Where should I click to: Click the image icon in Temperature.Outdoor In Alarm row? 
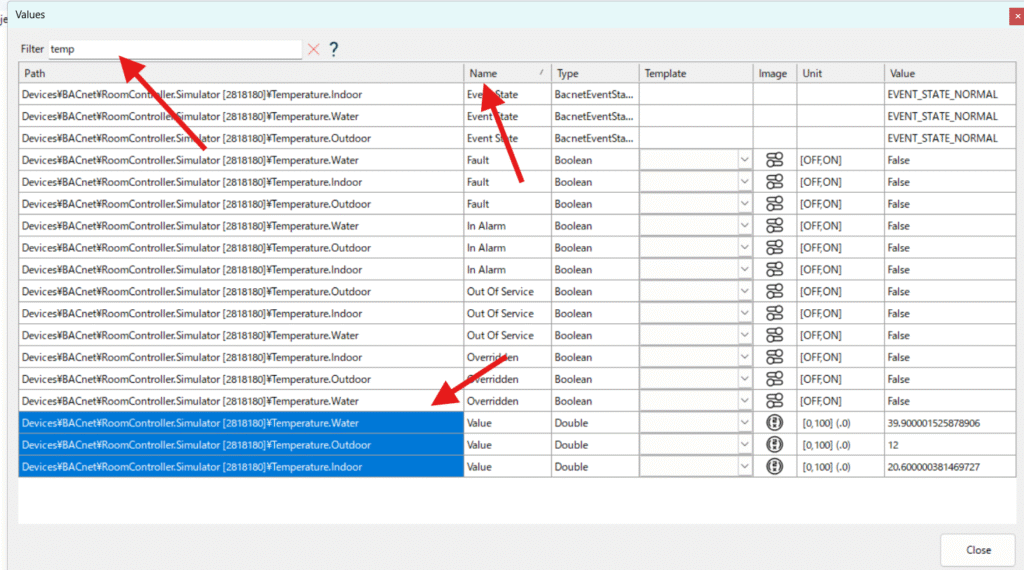point(774,247)
